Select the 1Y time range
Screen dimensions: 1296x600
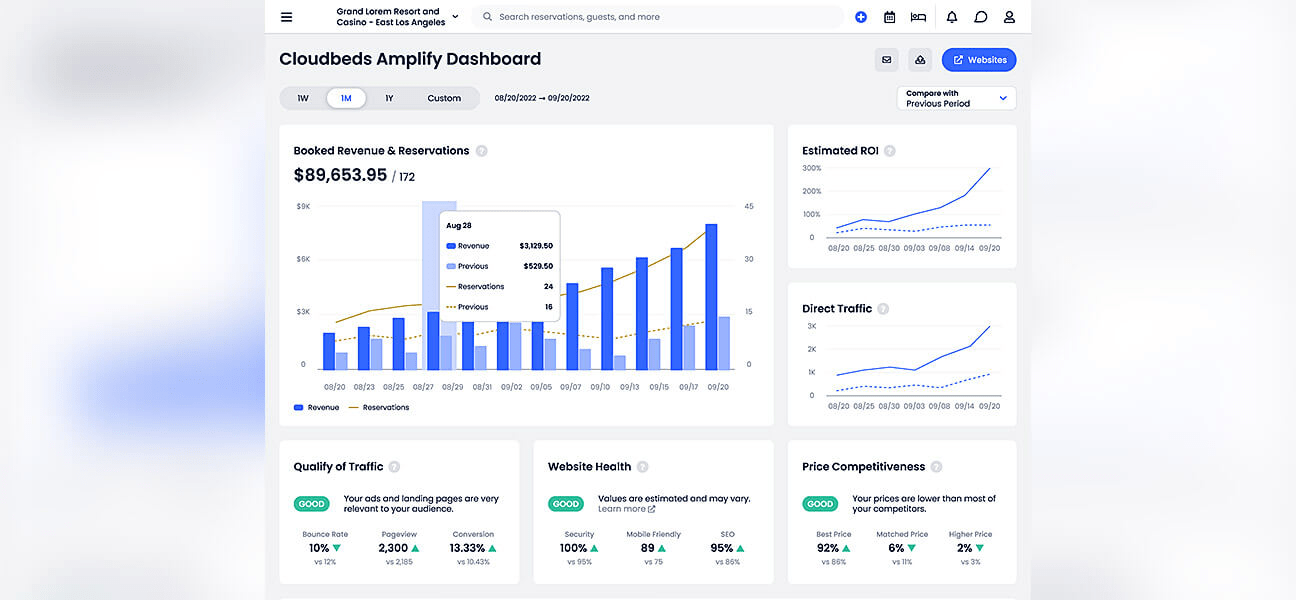click(x=389, y=98)
